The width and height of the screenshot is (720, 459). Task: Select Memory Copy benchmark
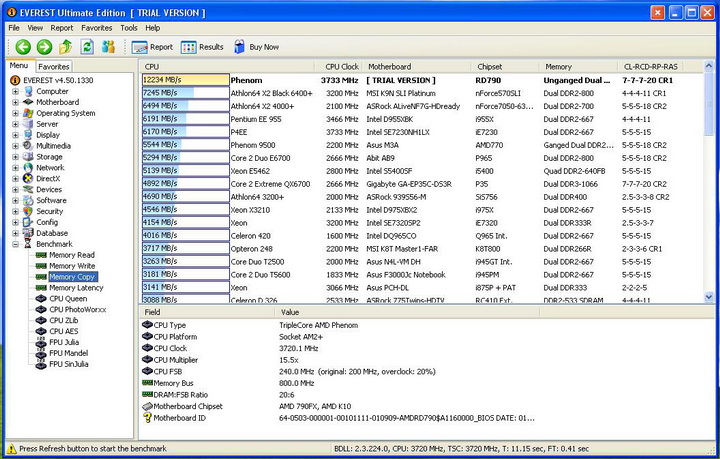click(73, 277)
